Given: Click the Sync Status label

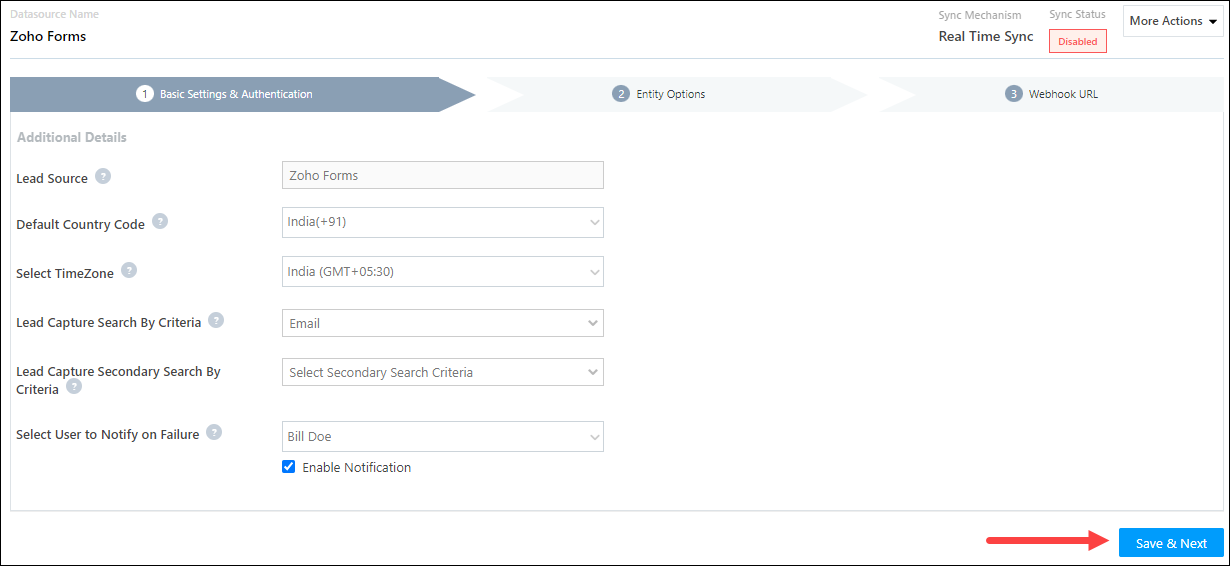Looking at the screenshot, I should point(1077,14).
